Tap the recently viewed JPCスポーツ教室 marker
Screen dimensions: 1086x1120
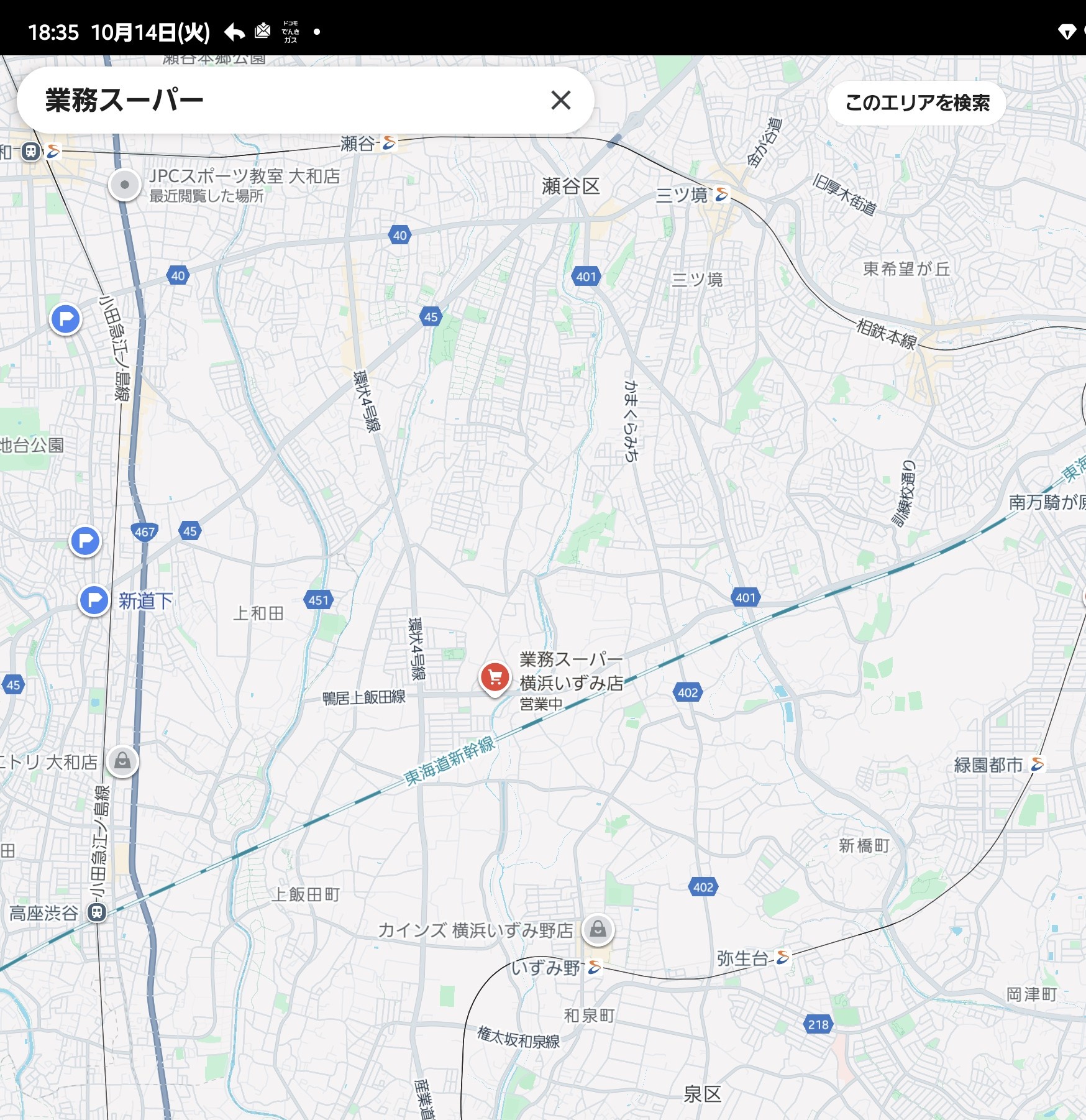pos(125,185)
